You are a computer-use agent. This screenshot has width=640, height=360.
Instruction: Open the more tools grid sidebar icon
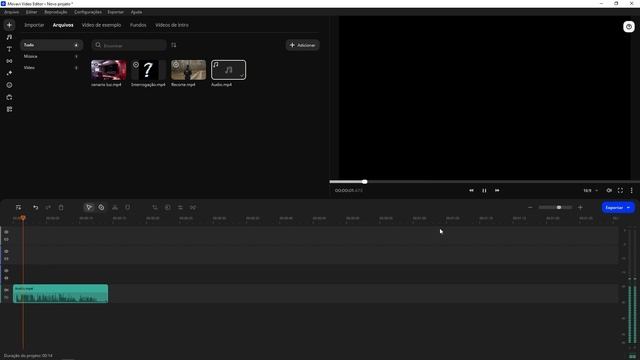click(9, 109)
